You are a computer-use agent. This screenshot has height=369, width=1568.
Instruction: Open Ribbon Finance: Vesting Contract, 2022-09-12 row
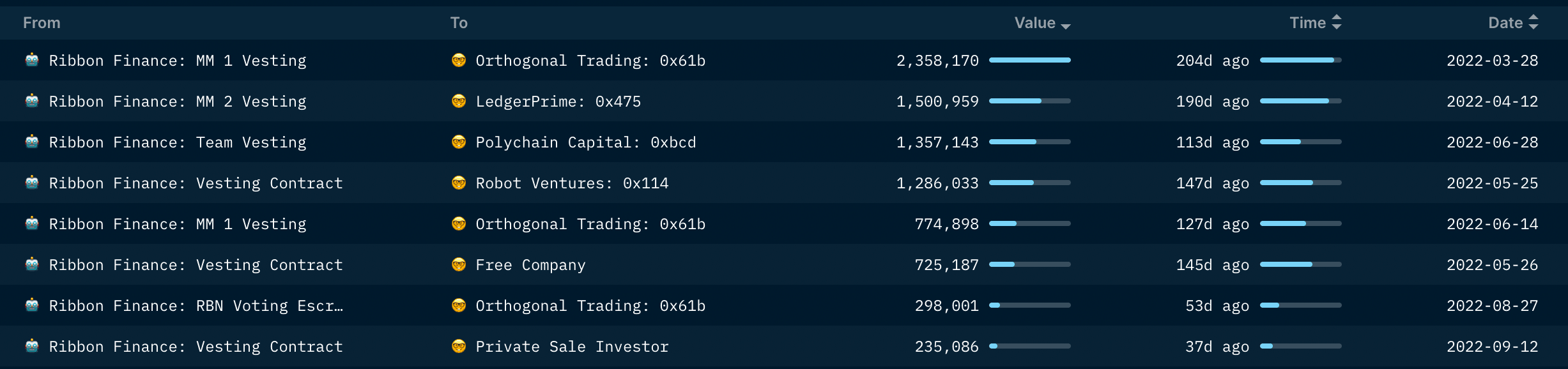click(196, 347)
